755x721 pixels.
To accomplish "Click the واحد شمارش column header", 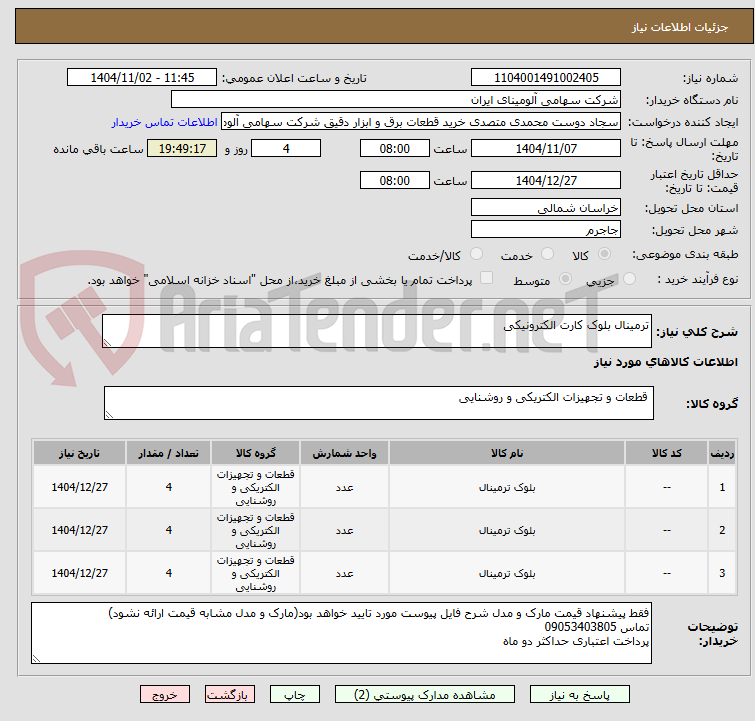I will pyautogui.click(x=344, y=453).
